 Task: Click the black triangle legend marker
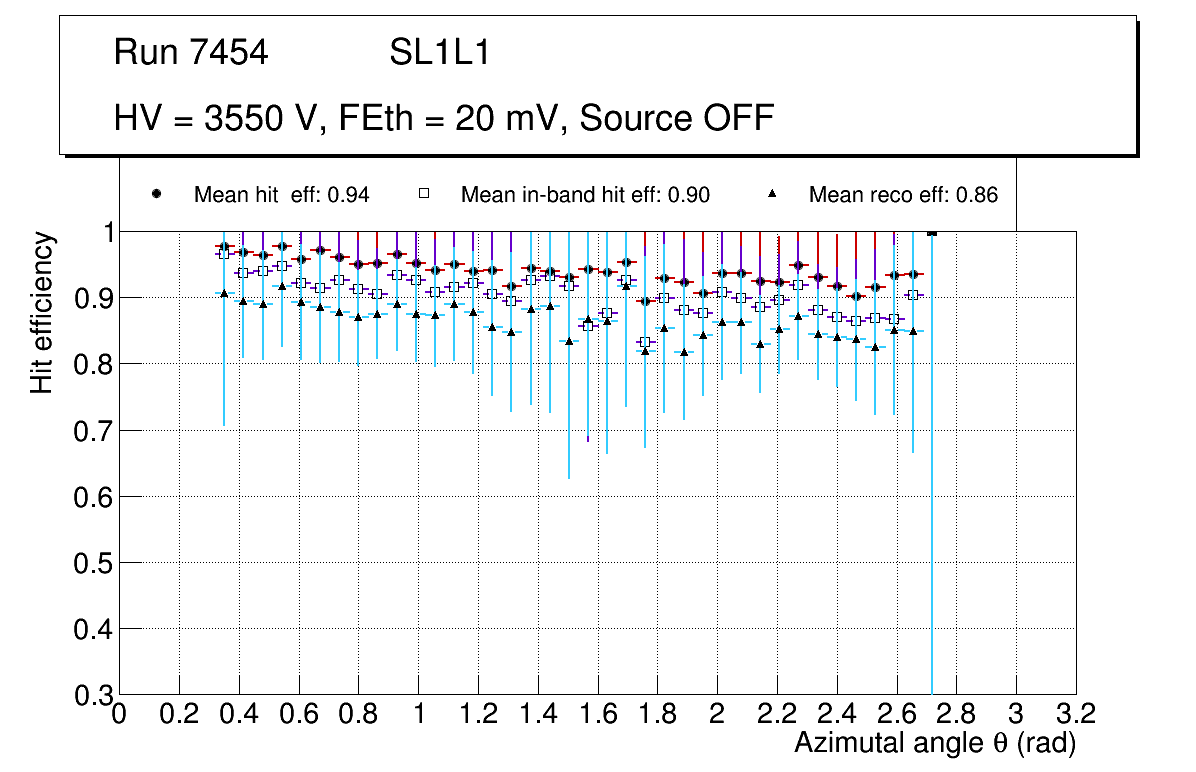[x=771, y=194]
